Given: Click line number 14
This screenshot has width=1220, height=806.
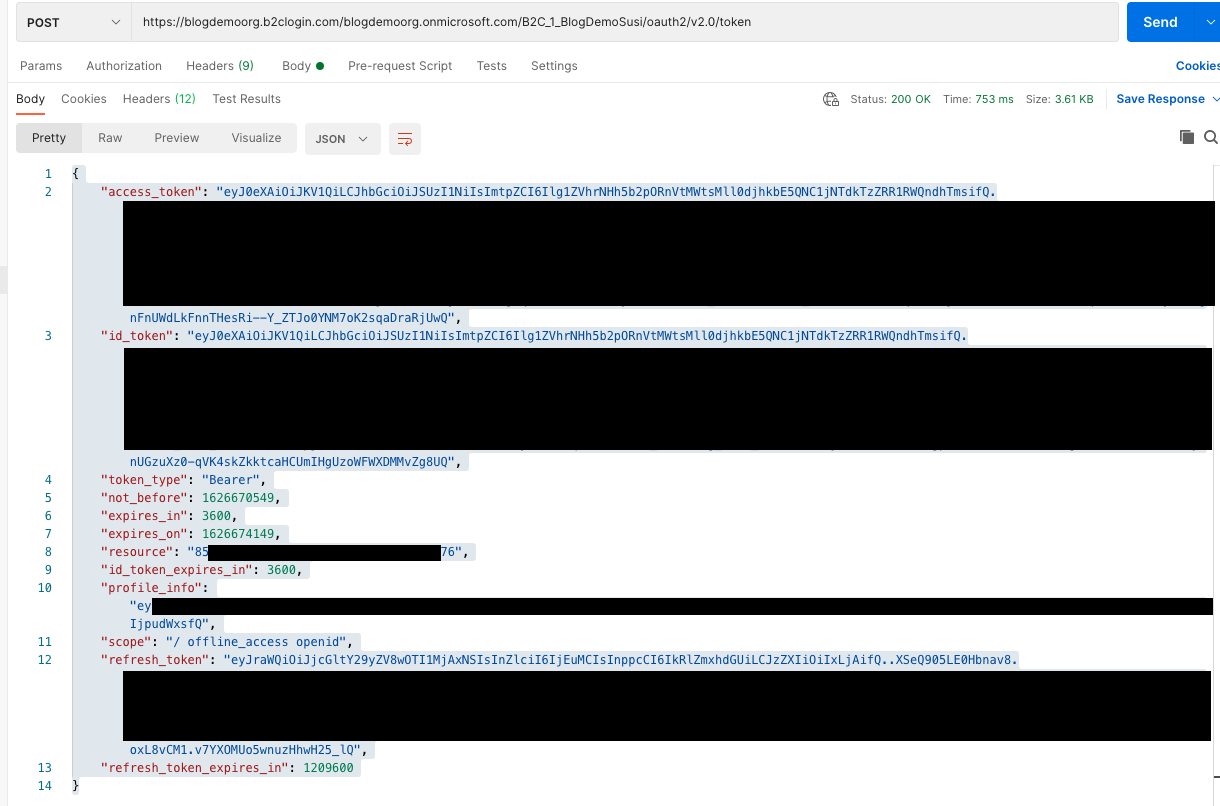Looking at the screenshot, I should pos(44,786).
